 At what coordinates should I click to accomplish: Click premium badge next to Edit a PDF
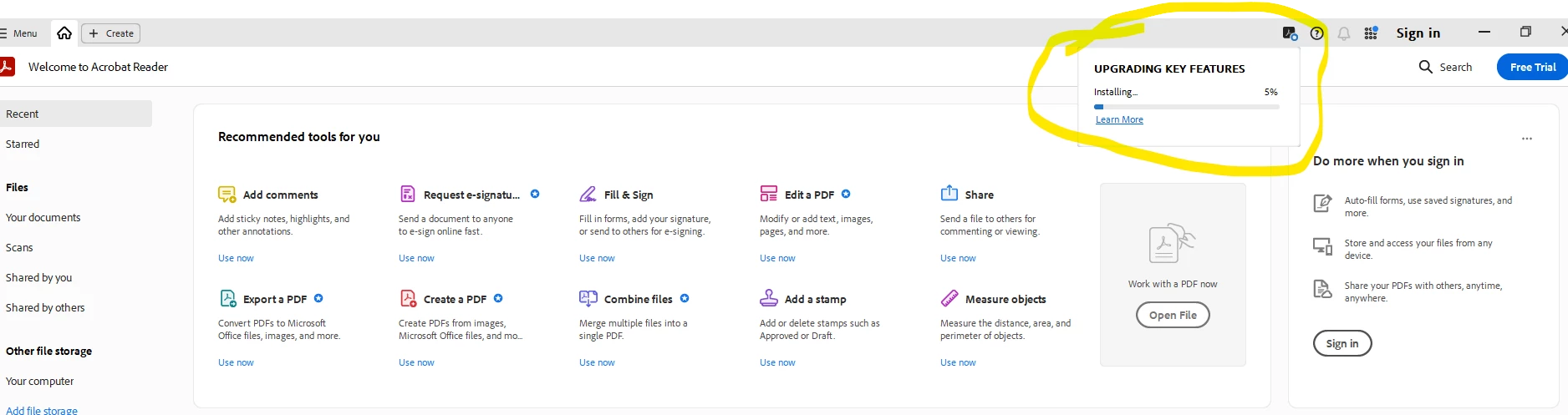(x=846, y=194)
